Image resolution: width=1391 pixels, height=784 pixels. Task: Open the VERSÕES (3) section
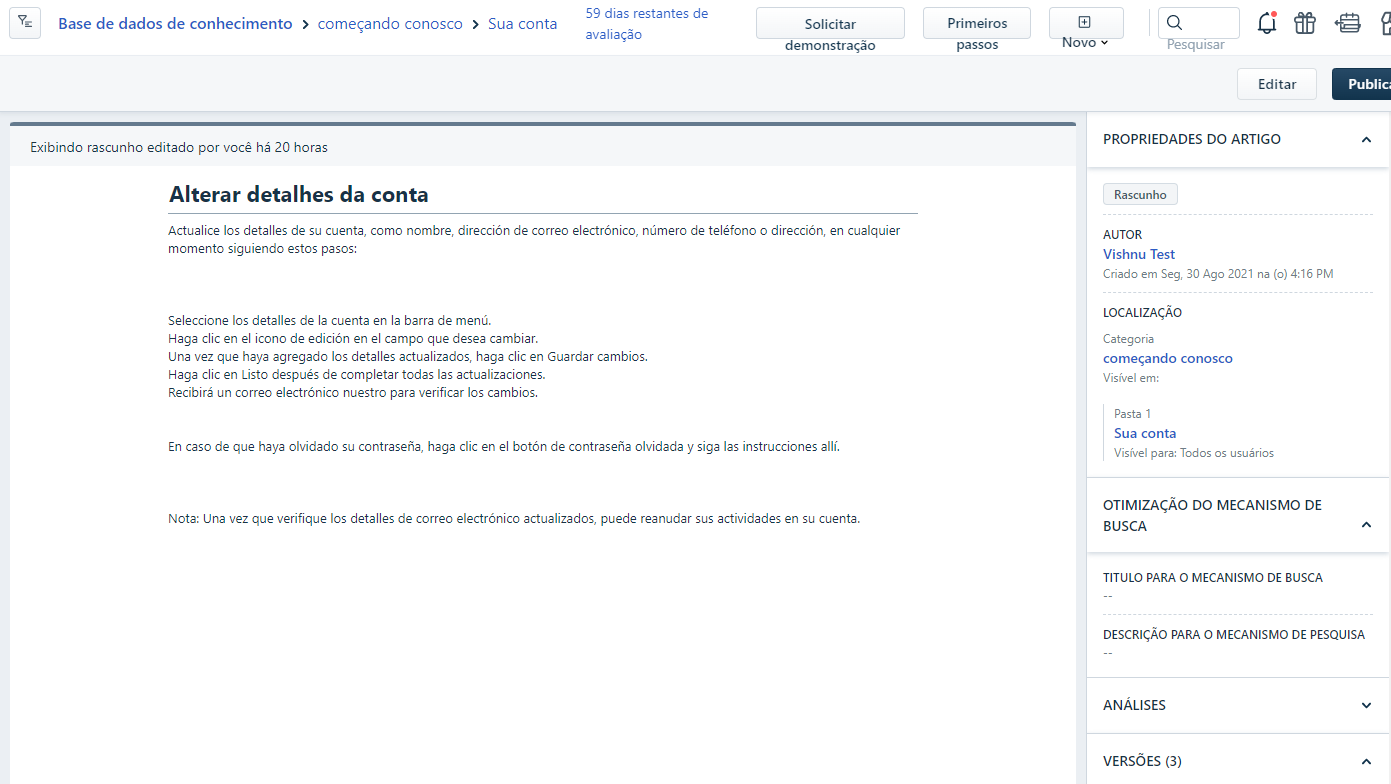(x=1366, y=761)
